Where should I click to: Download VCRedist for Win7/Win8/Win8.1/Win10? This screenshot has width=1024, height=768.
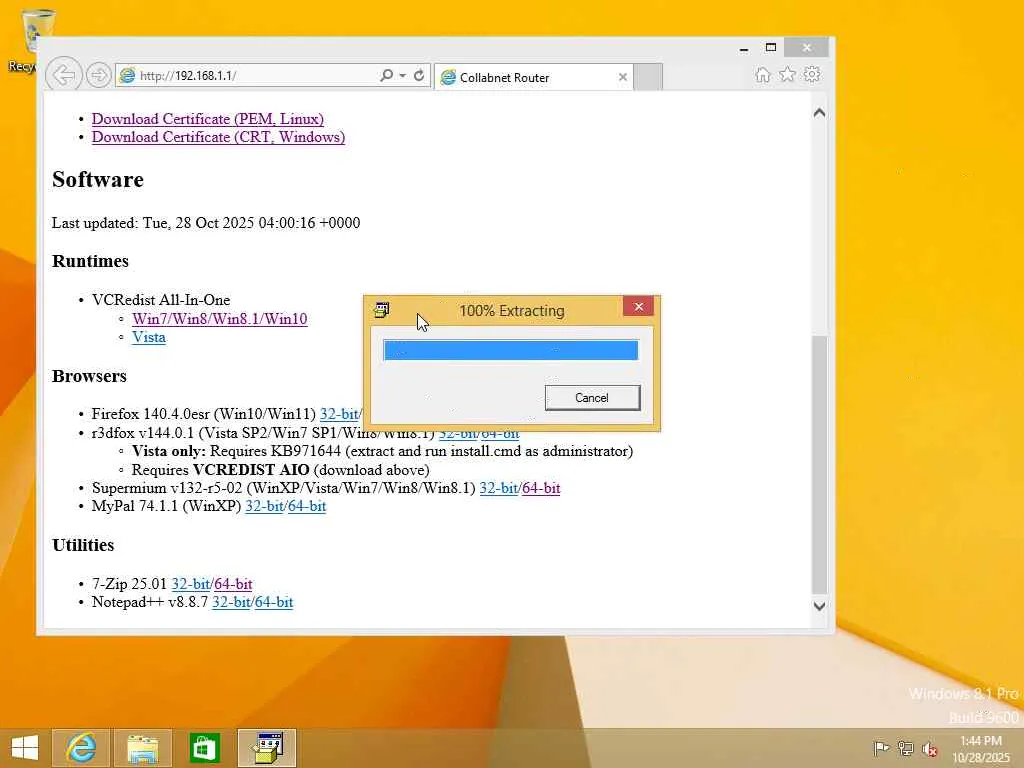pyautogui.click(x=219, y=319)
